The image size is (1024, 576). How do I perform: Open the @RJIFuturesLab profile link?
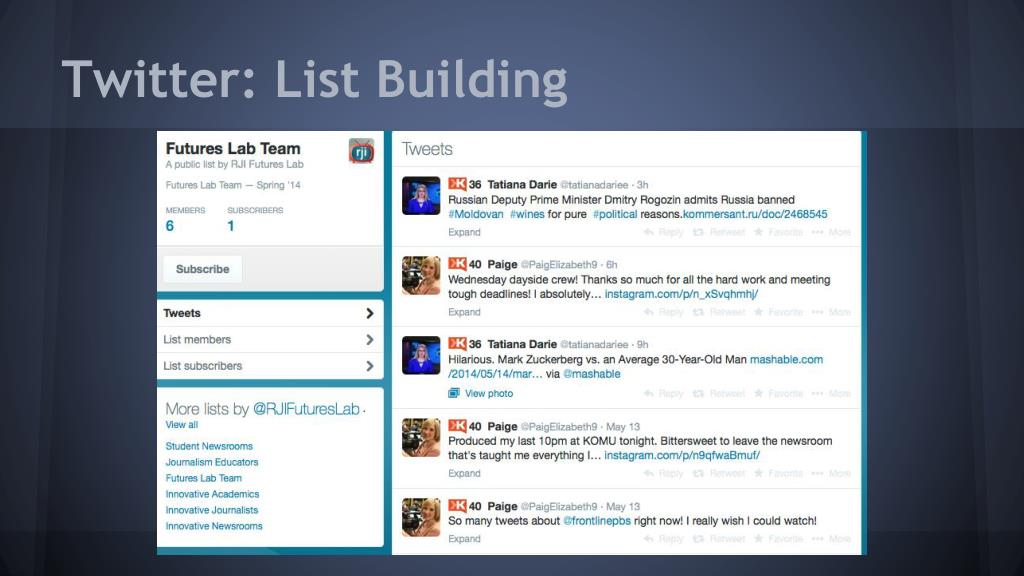pos(306,409)
